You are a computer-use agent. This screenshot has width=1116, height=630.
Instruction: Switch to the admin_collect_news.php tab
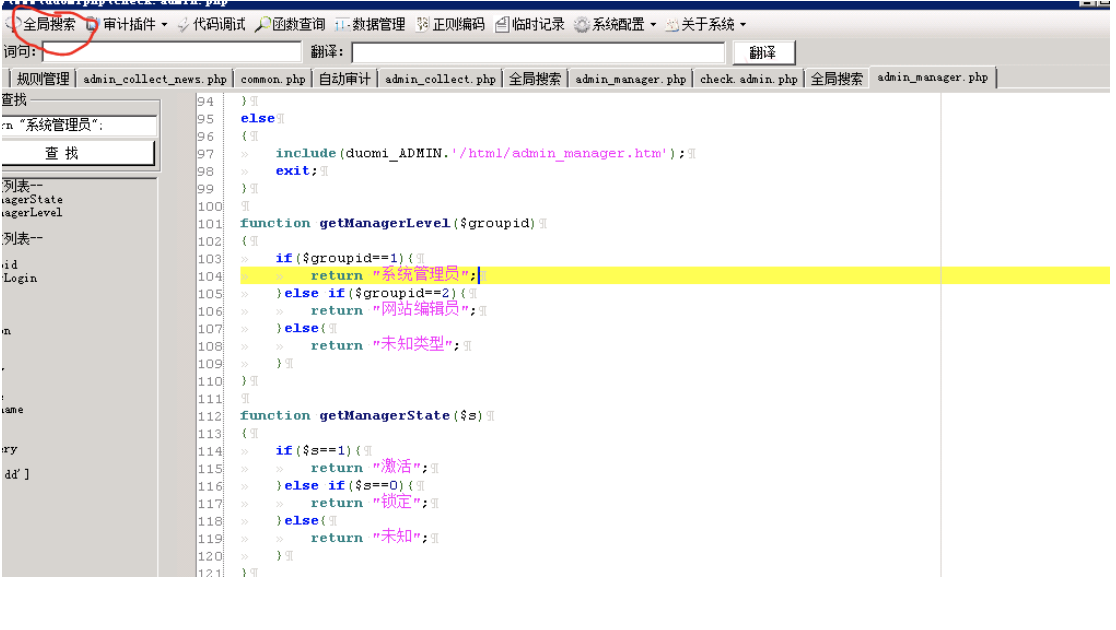[154, 79]
